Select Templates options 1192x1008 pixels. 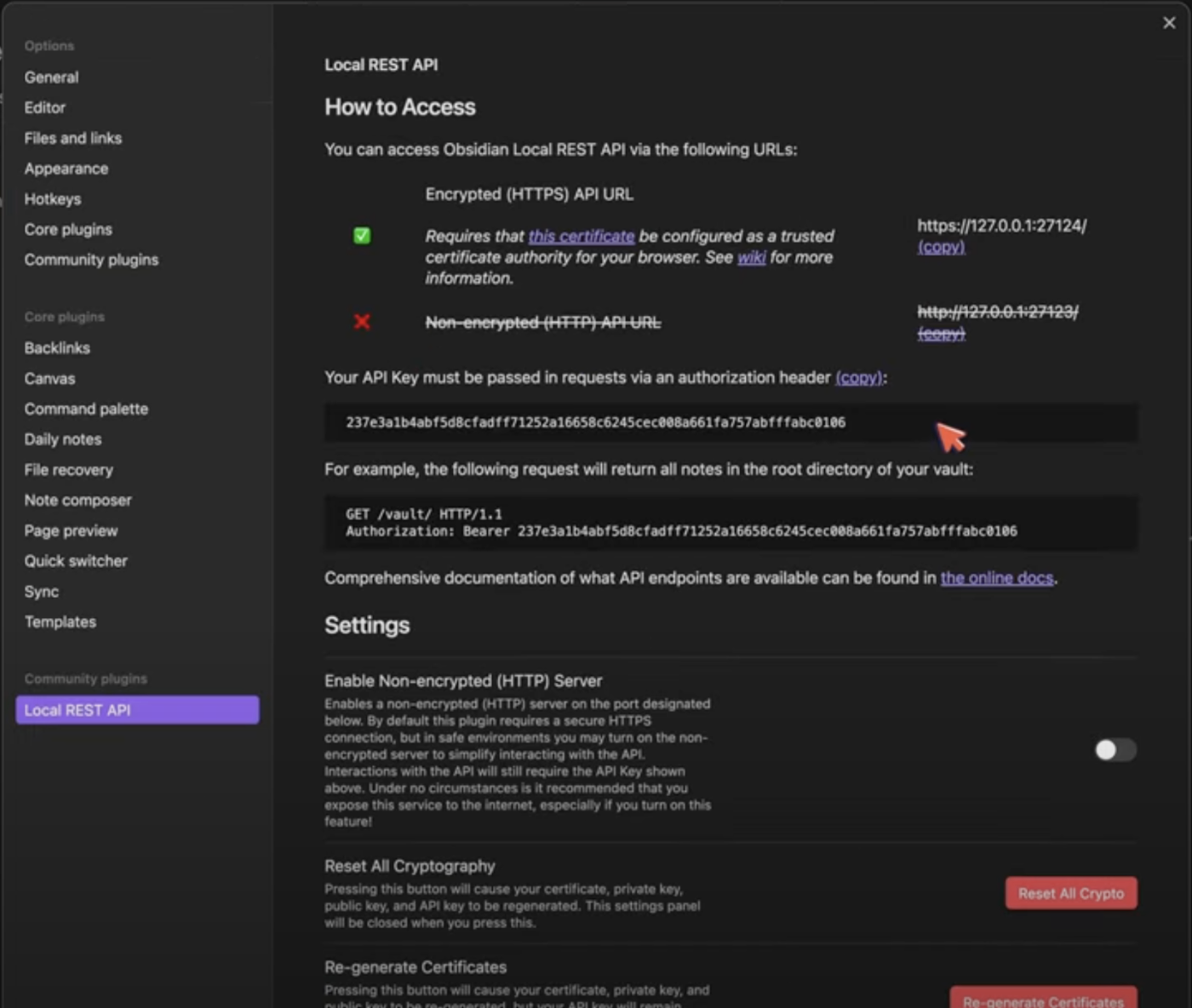tap(60, 622)
